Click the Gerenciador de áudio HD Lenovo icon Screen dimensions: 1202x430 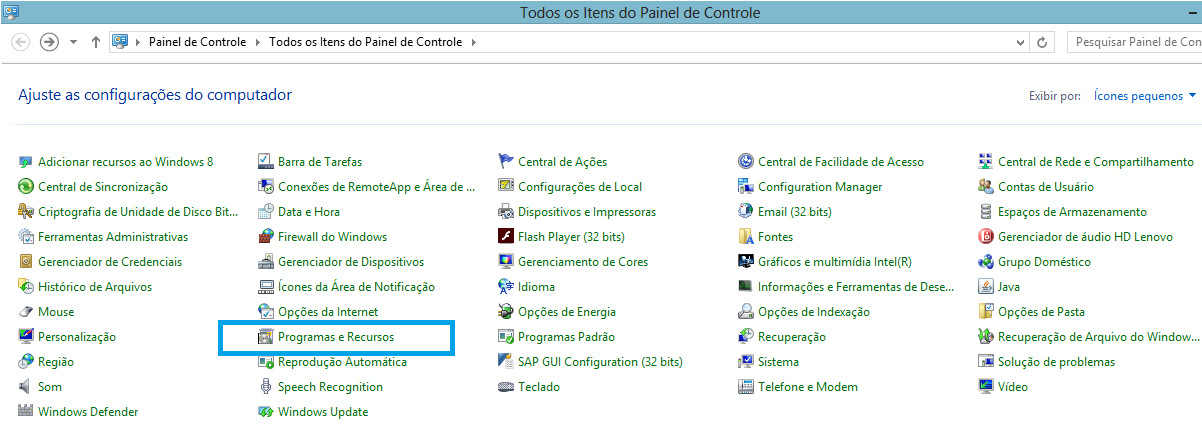click(986, 237)
